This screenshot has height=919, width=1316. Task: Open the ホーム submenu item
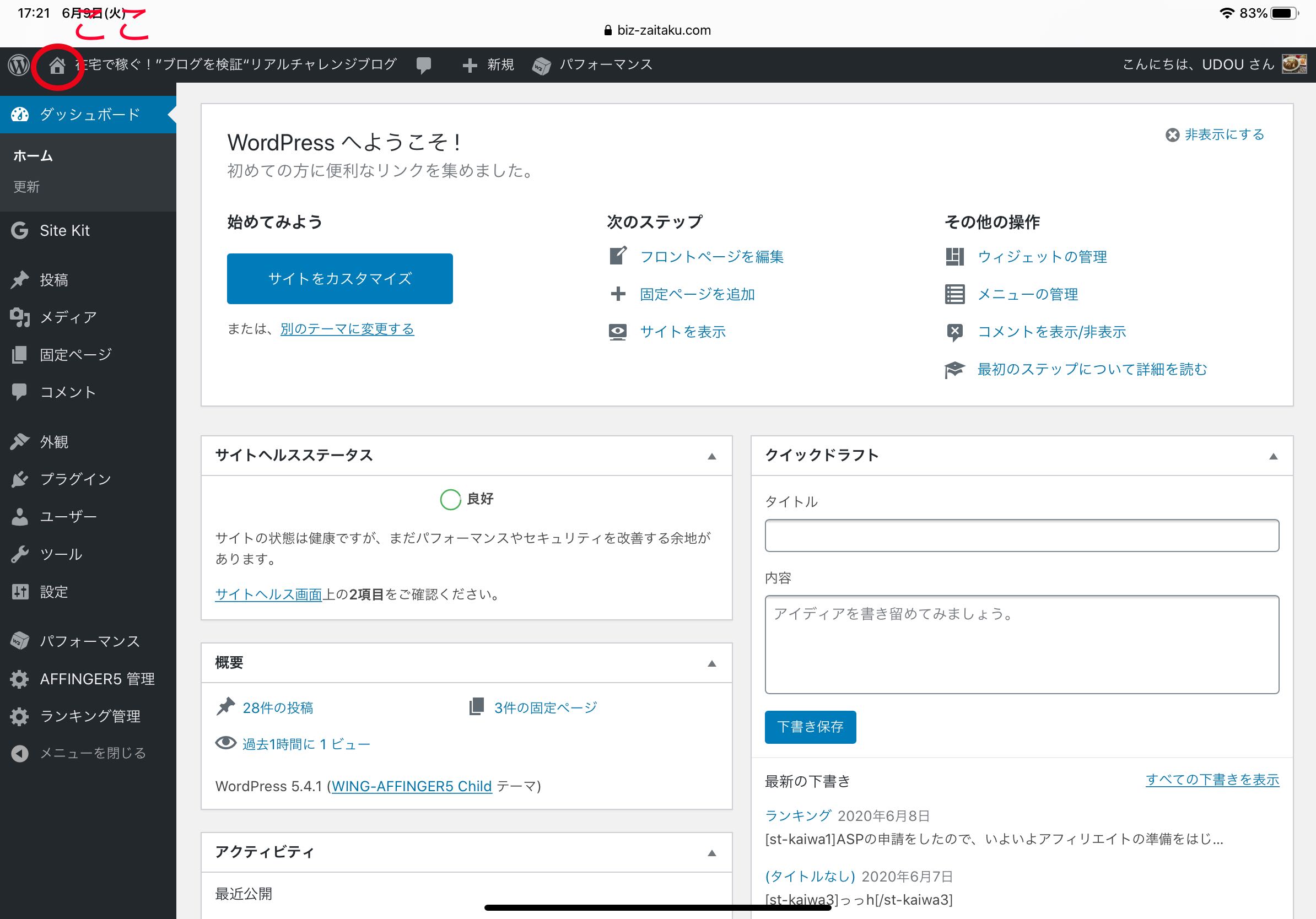(33, 155)
